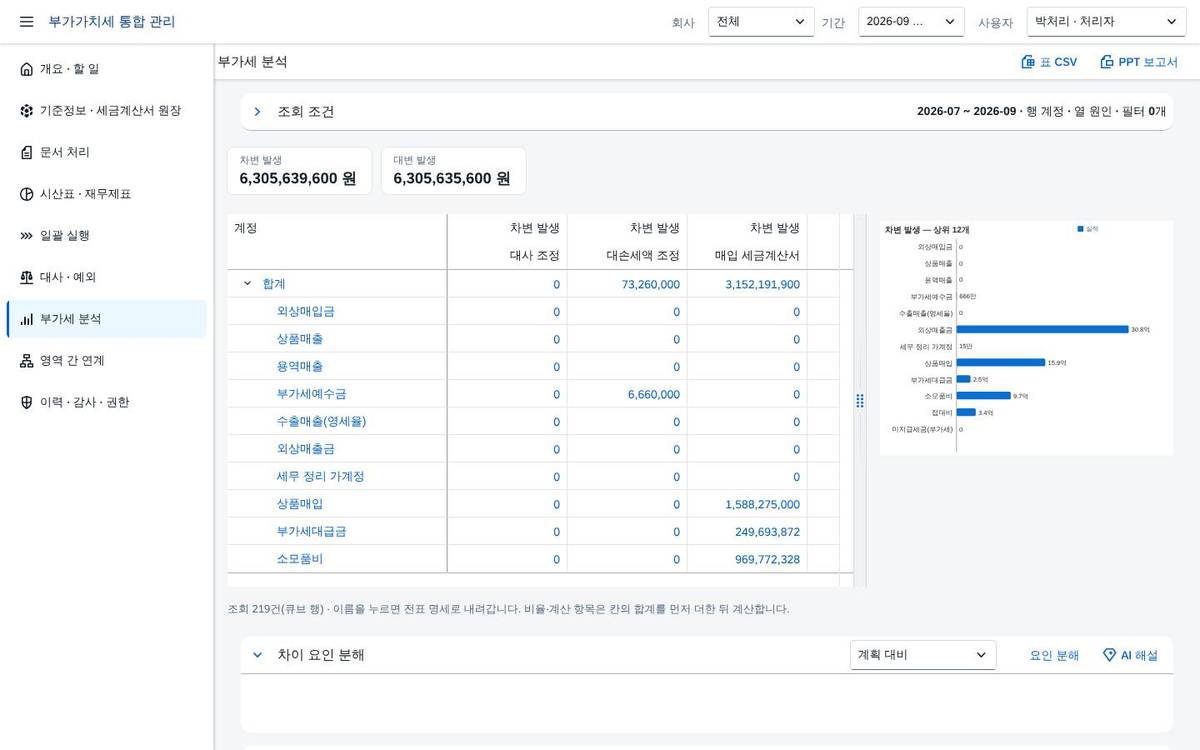
Task: Click the scales icon beside 대사 · 예외
Action: pyautogui.click(x=27, y=277)
